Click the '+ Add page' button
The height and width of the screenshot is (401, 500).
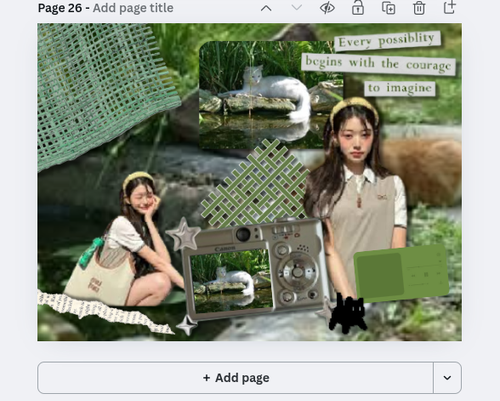coord(236,378)
